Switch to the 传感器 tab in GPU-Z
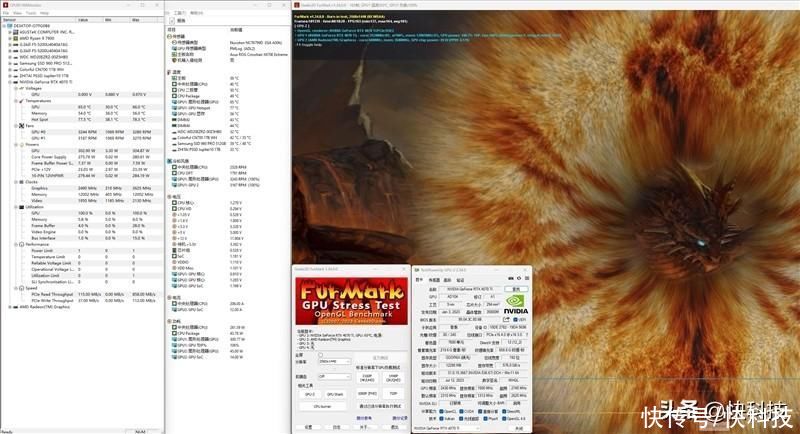The width and height of the screenshot is (800, 434). [x=434, y=279]
